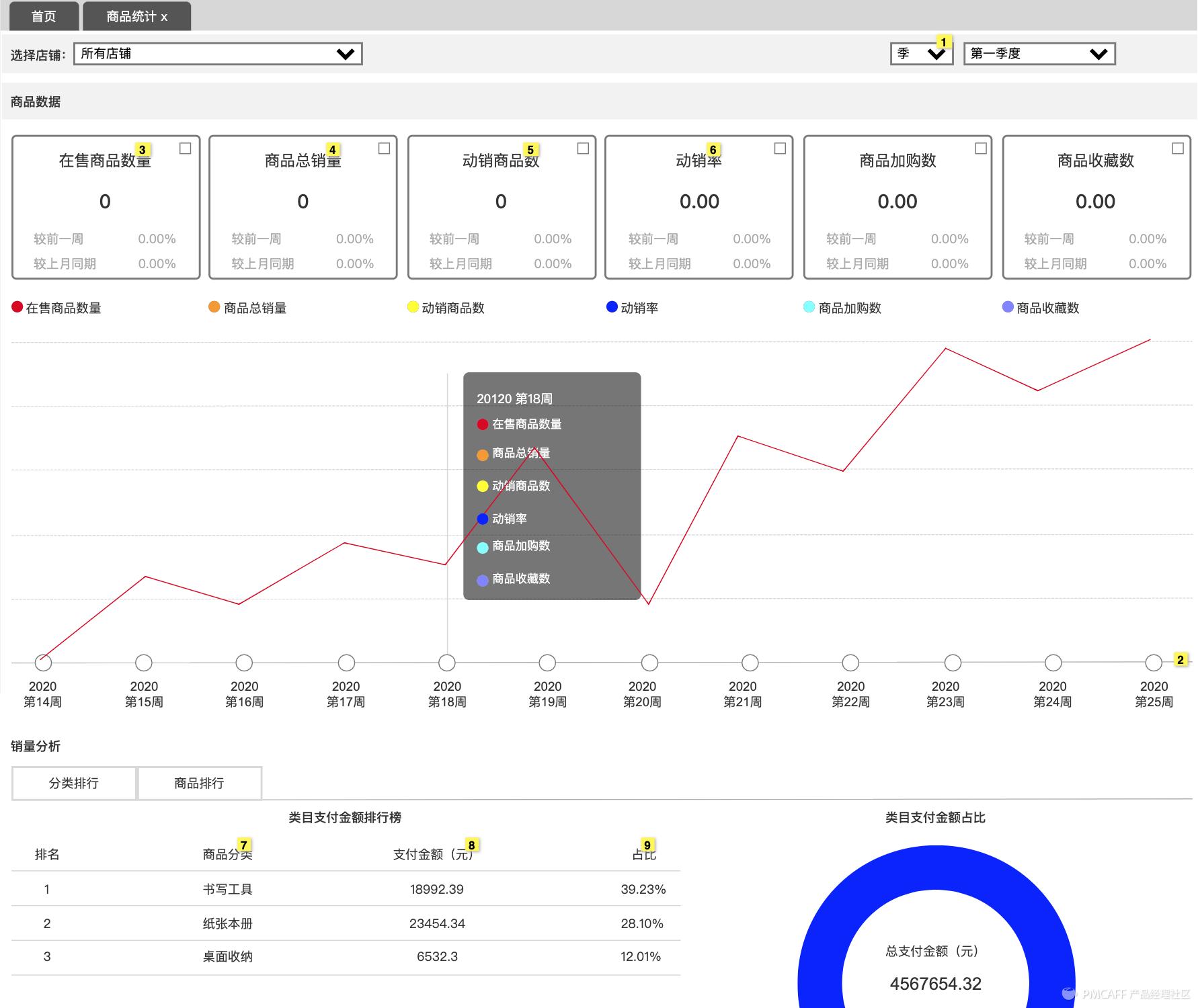Click the orange 商品总销量 legend dot

coord(214,307)
